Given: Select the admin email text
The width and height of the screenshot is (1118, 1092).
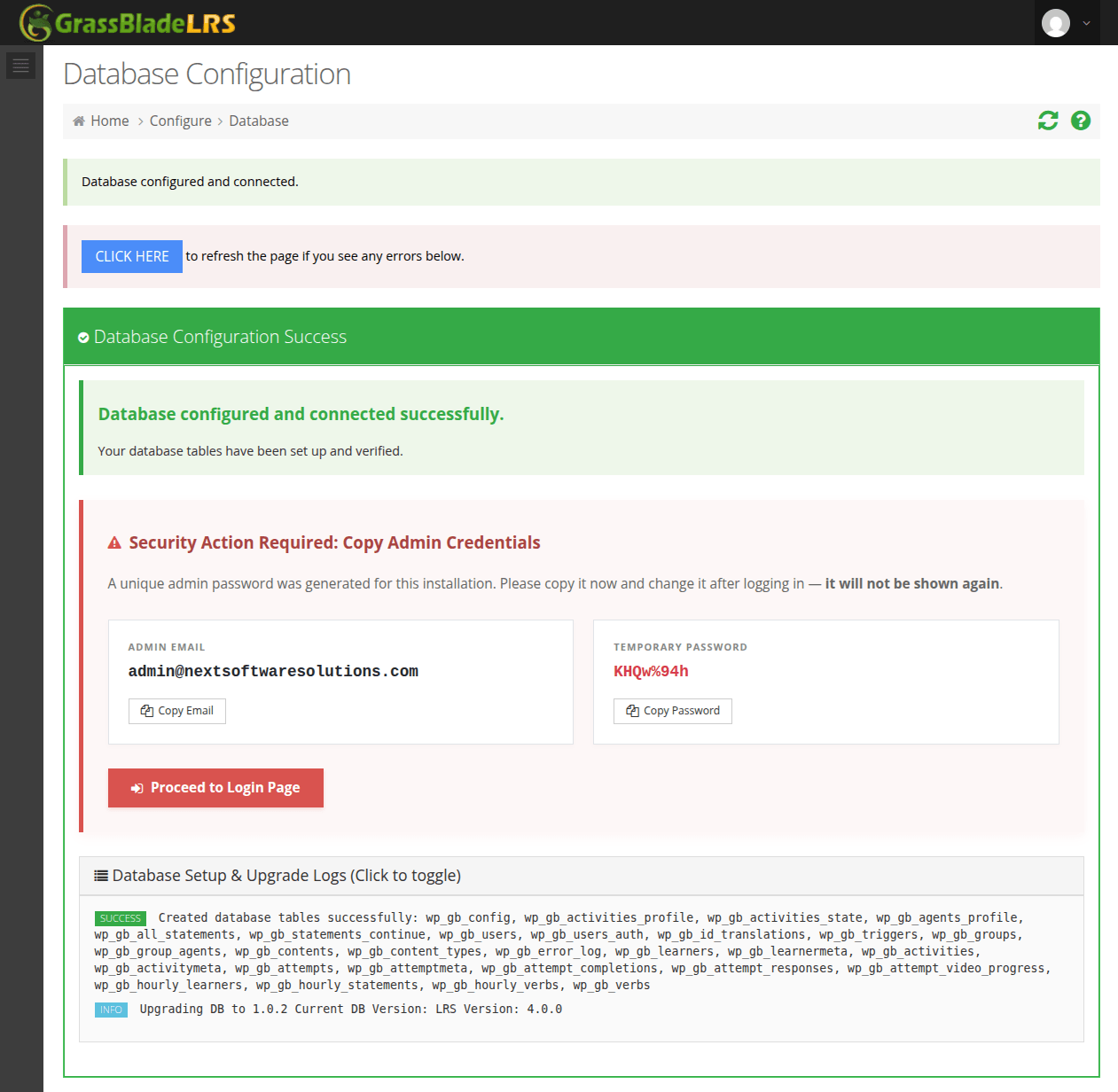Looking at the screenshot, I should click(273, 672).
